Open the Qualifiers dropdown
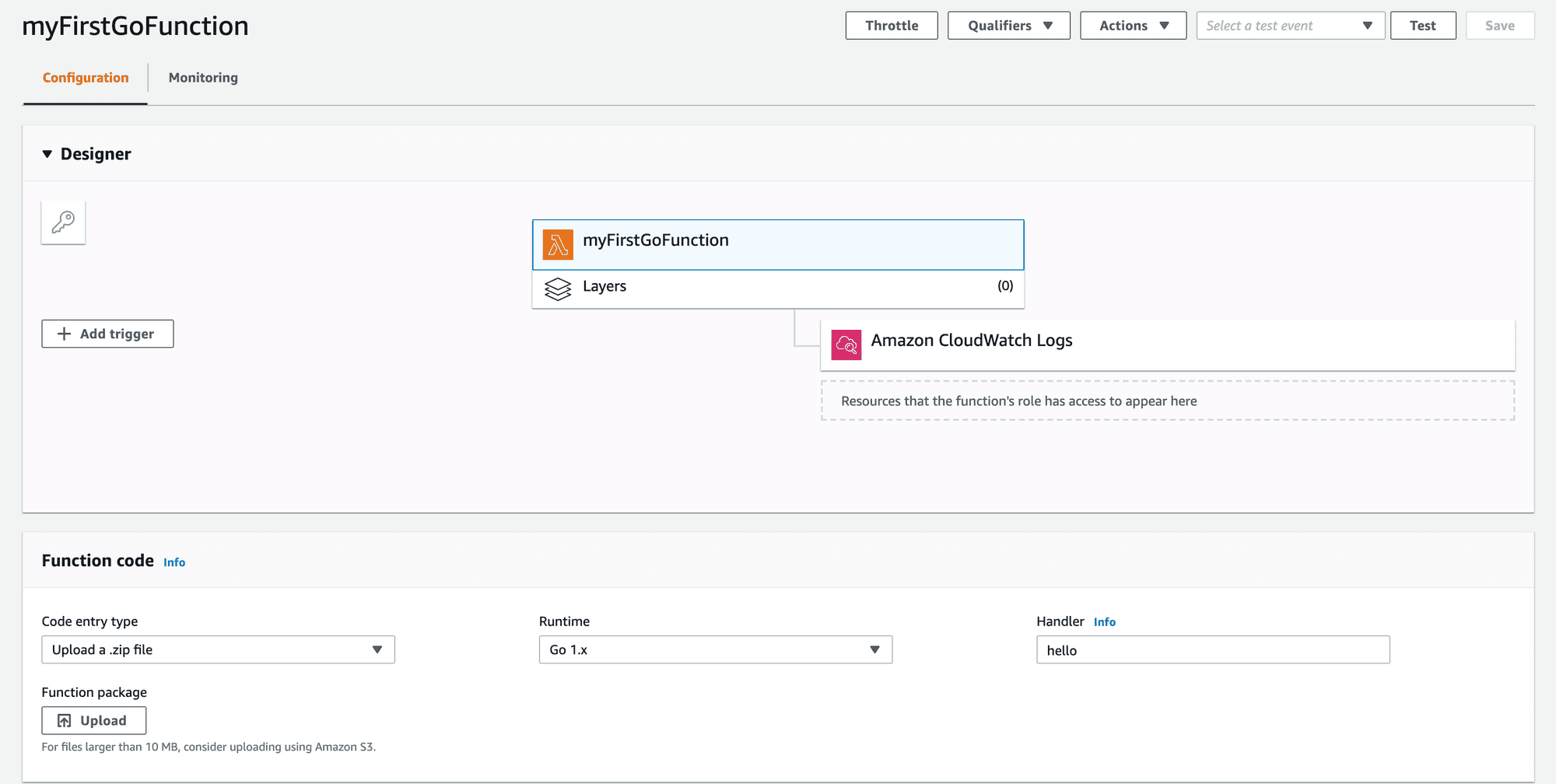1556x784 pixels. point(1008,26)
